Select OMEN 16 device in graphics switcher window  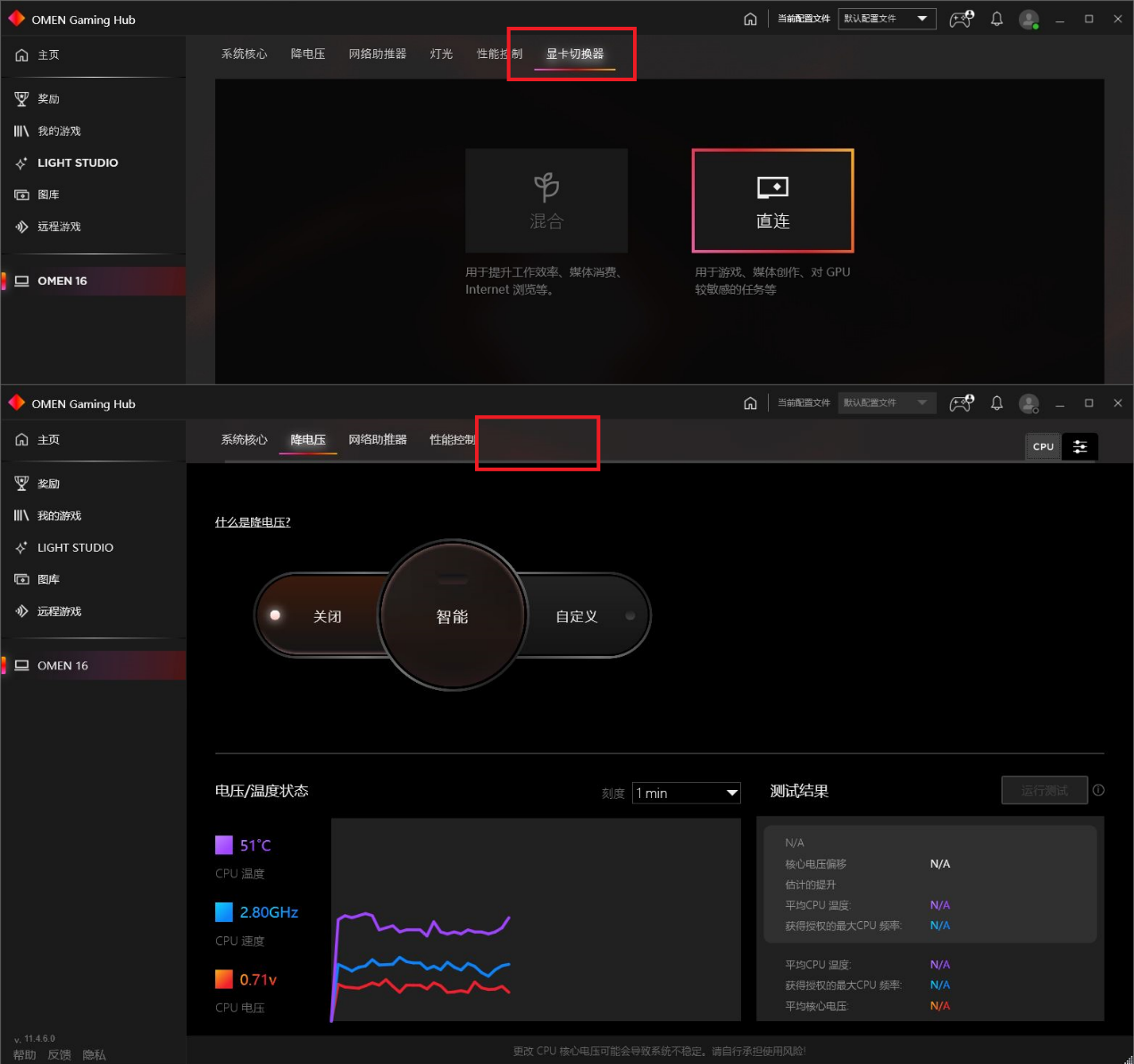[93, 281]
